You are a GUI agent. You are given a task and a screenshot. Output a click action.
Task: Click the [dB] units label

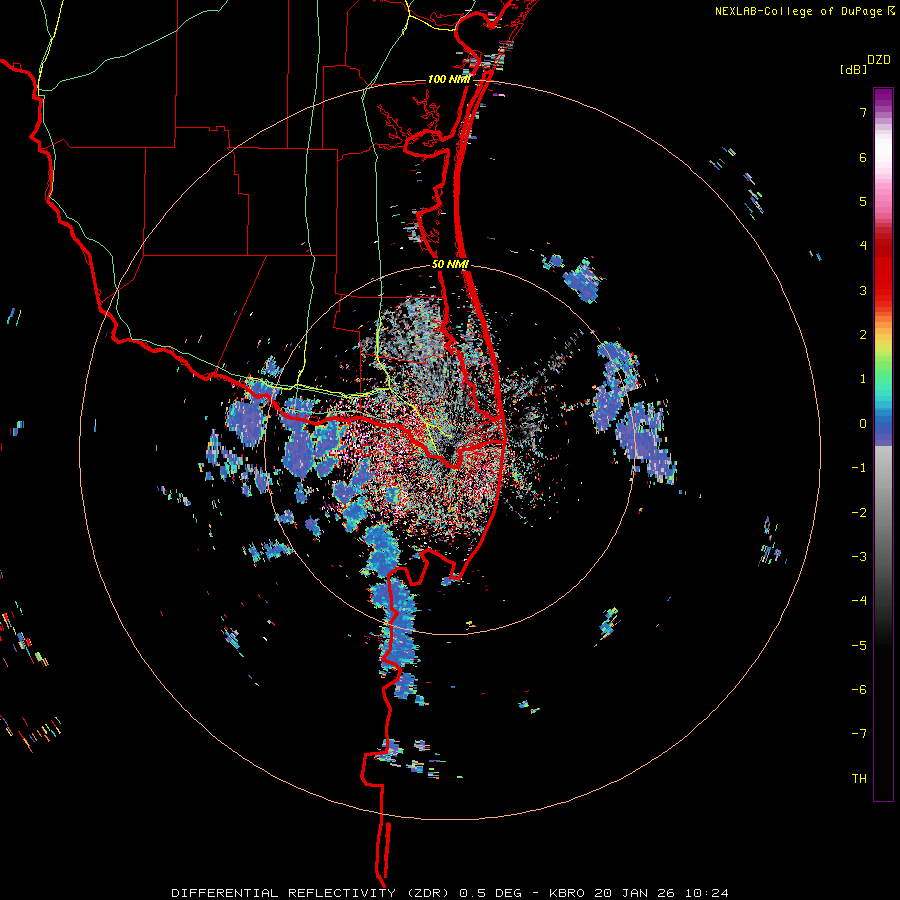tap(853, 69)
